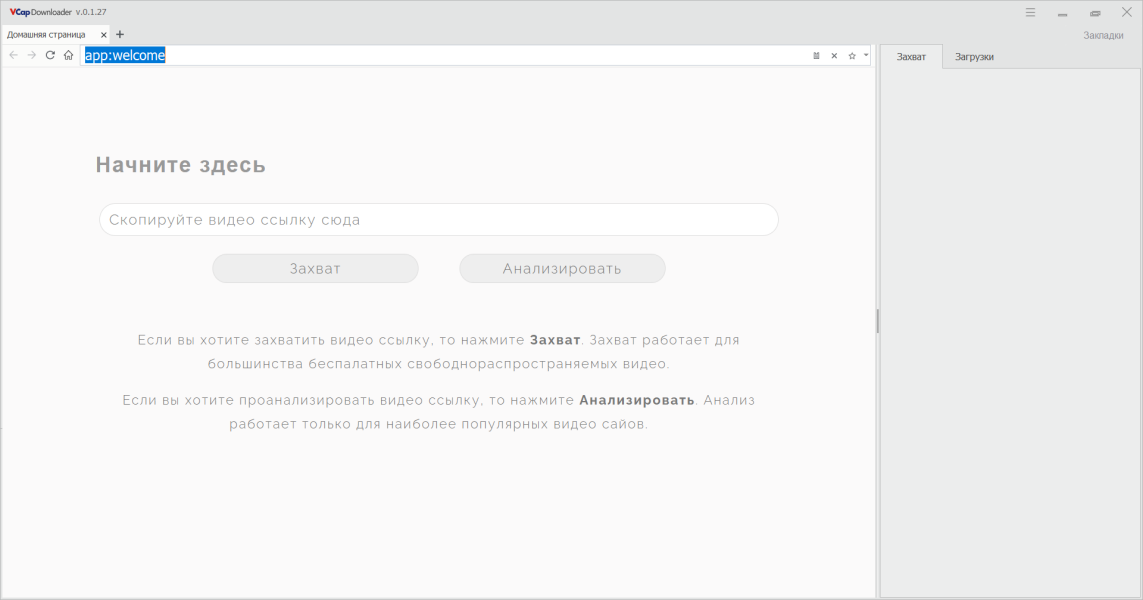The height and width of the screenshot is (600, 1143).
Task: Click the paste icon in address bar
Action: [816, 55]
